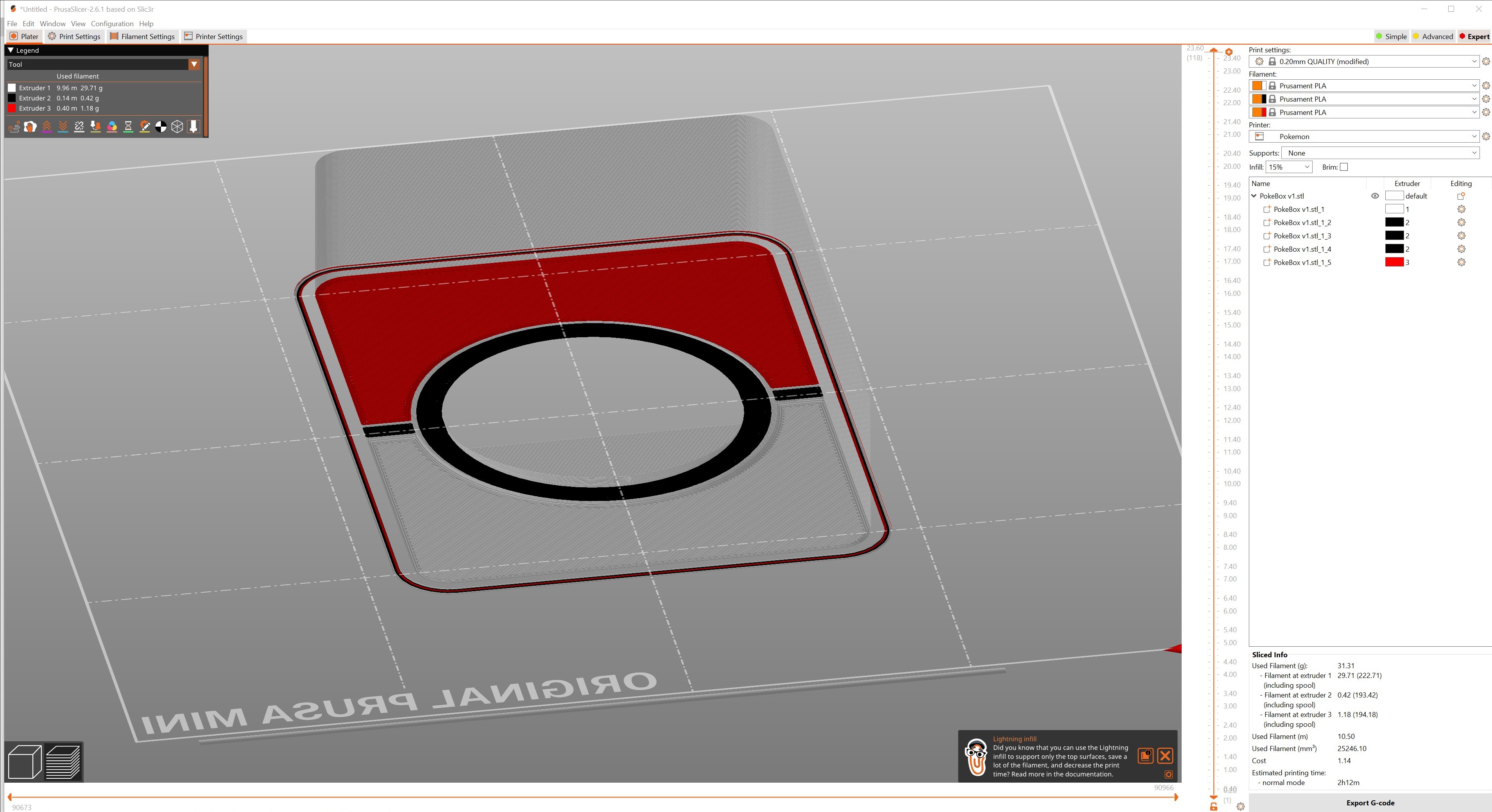Open the Edit menu
Viewport: 1492px width, 812px height.
(x=29, y=24)
